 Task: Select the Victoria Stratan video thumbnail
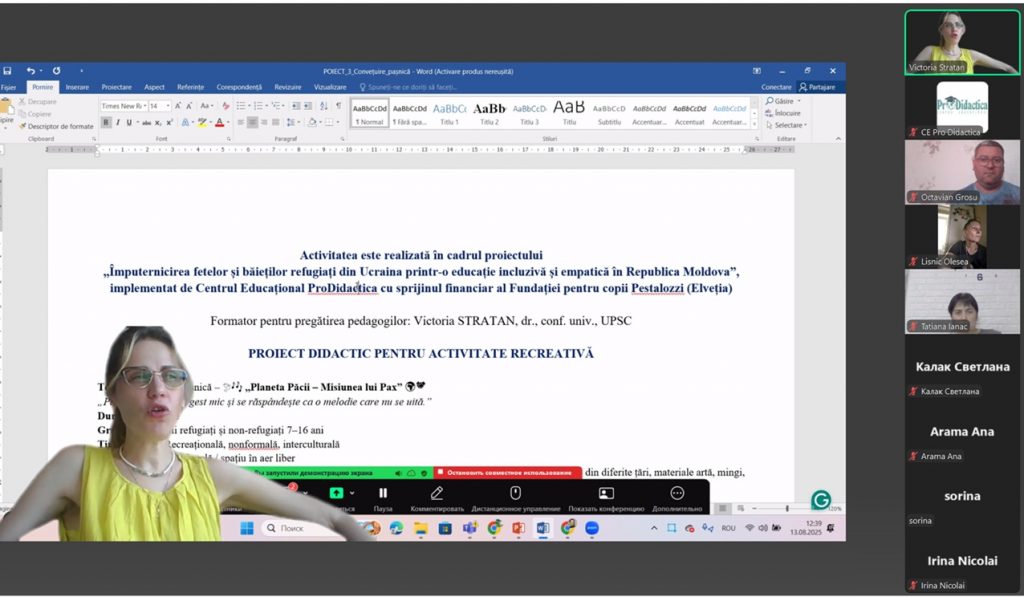click(x=961, y=42)
